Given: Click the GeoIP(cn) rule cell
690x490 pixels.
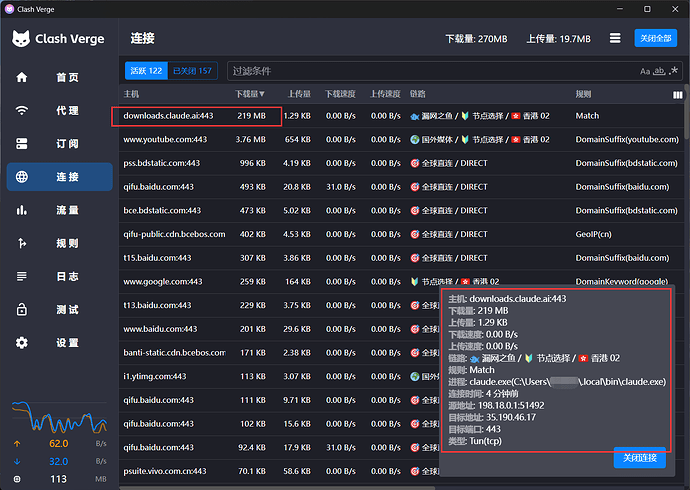Looking at the screenshot, I should [593, 234].
